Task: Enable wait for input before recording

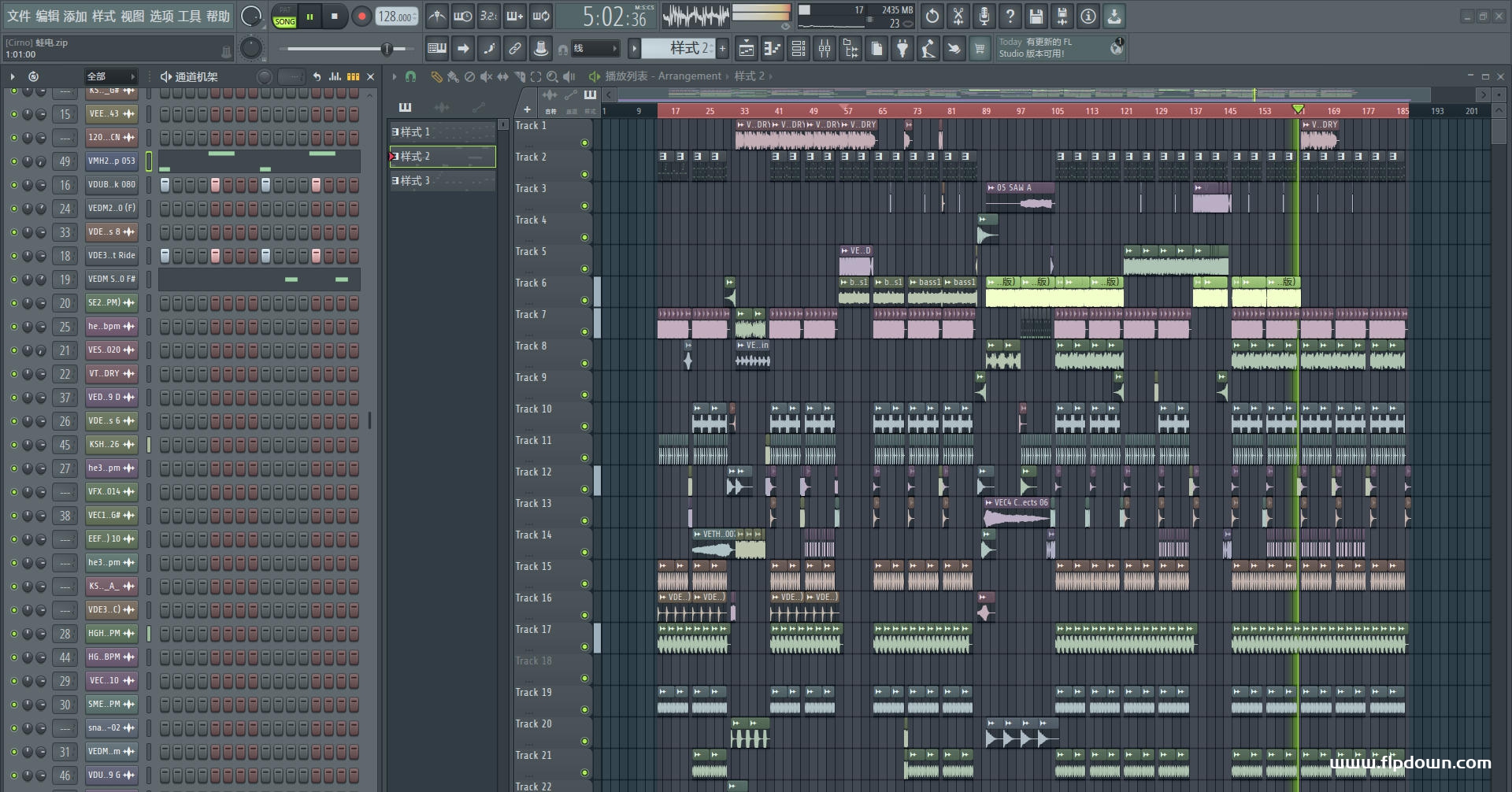Action: point(462,16)
